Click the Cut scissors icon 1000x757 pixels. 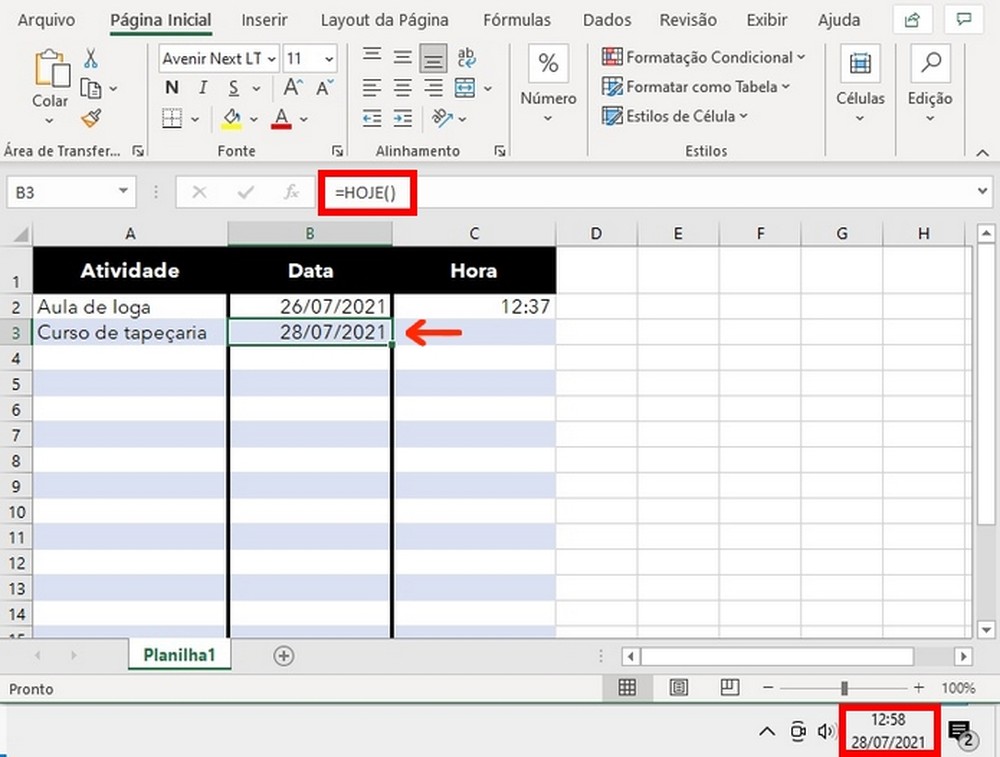coord(91,58)
